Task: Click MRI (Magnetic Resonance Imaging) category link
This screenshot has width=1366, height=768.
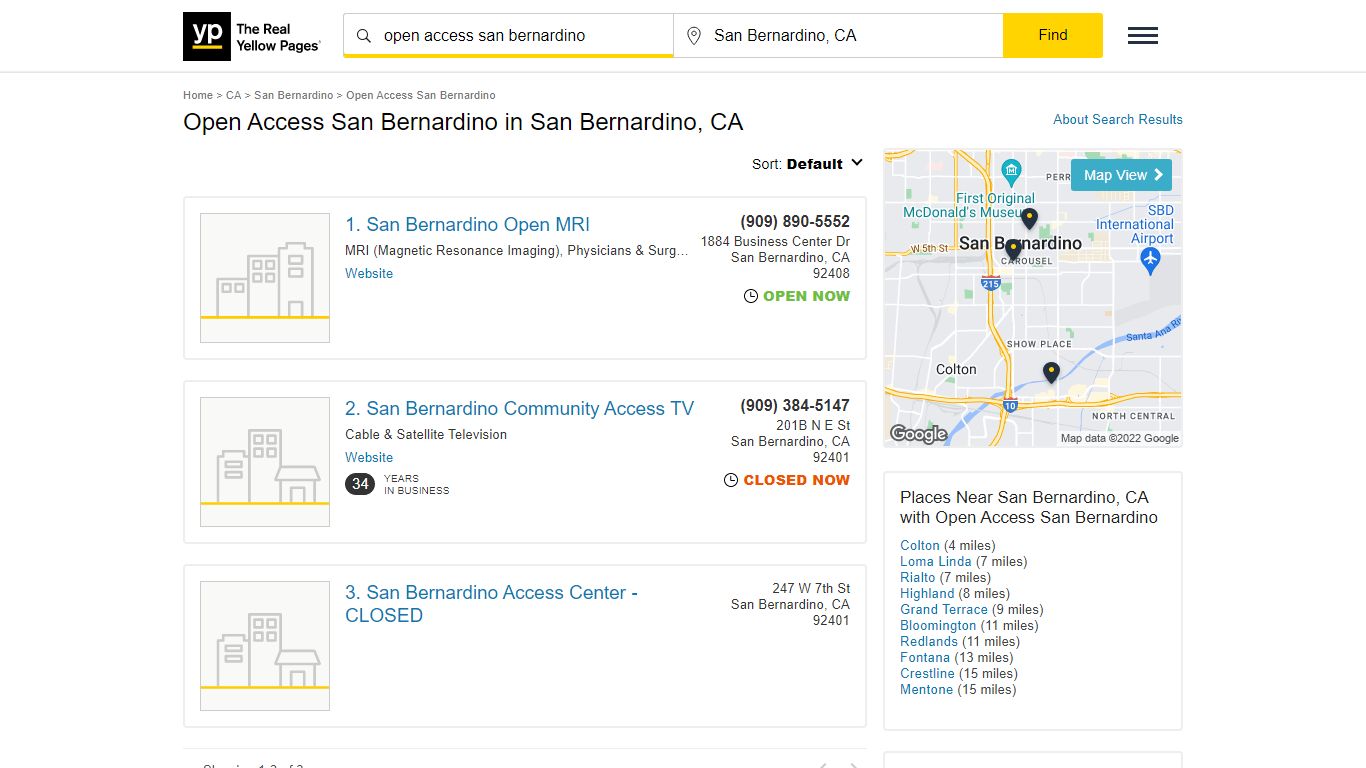Action: (x=452, y=250)
